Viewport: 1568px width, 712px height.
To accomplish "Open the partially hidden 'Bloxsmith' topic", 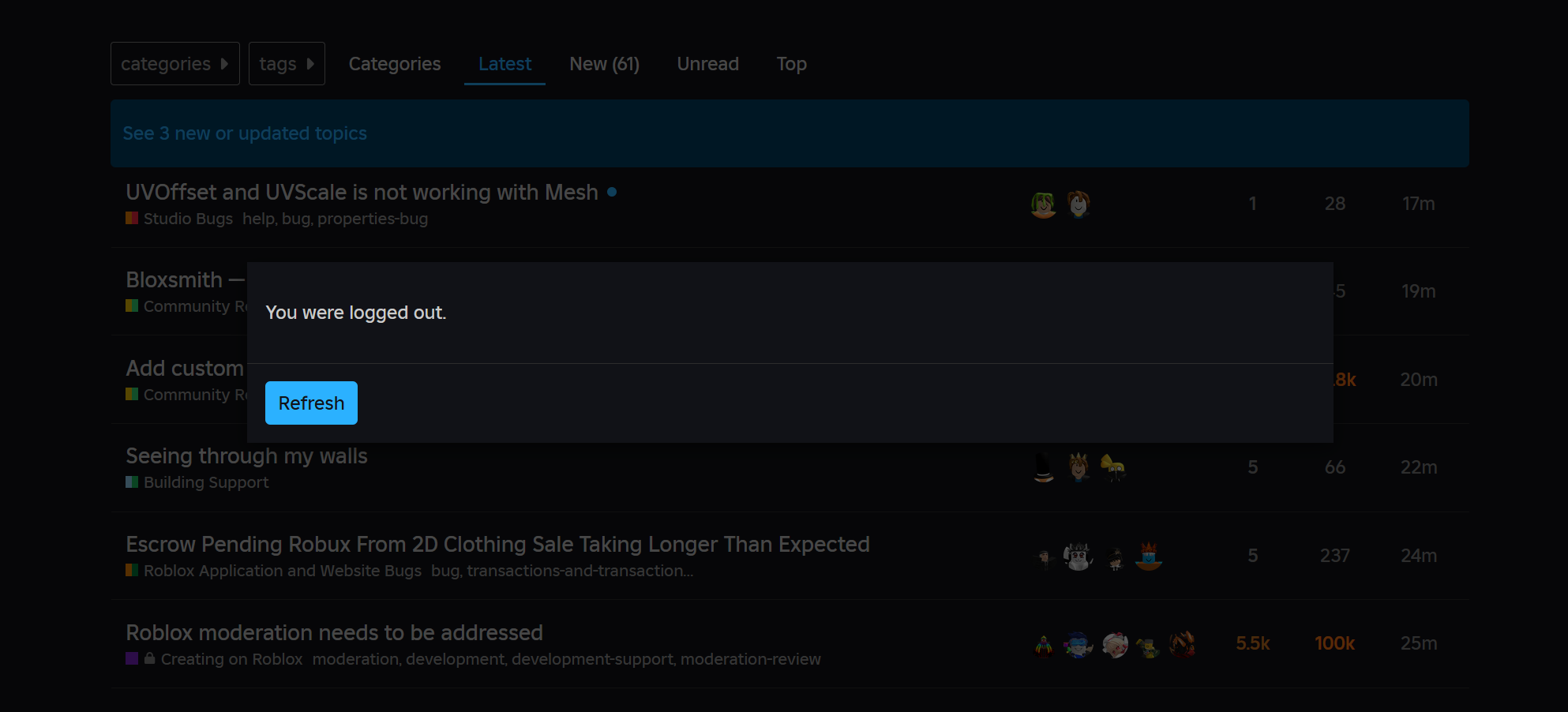I will (186, 279).
